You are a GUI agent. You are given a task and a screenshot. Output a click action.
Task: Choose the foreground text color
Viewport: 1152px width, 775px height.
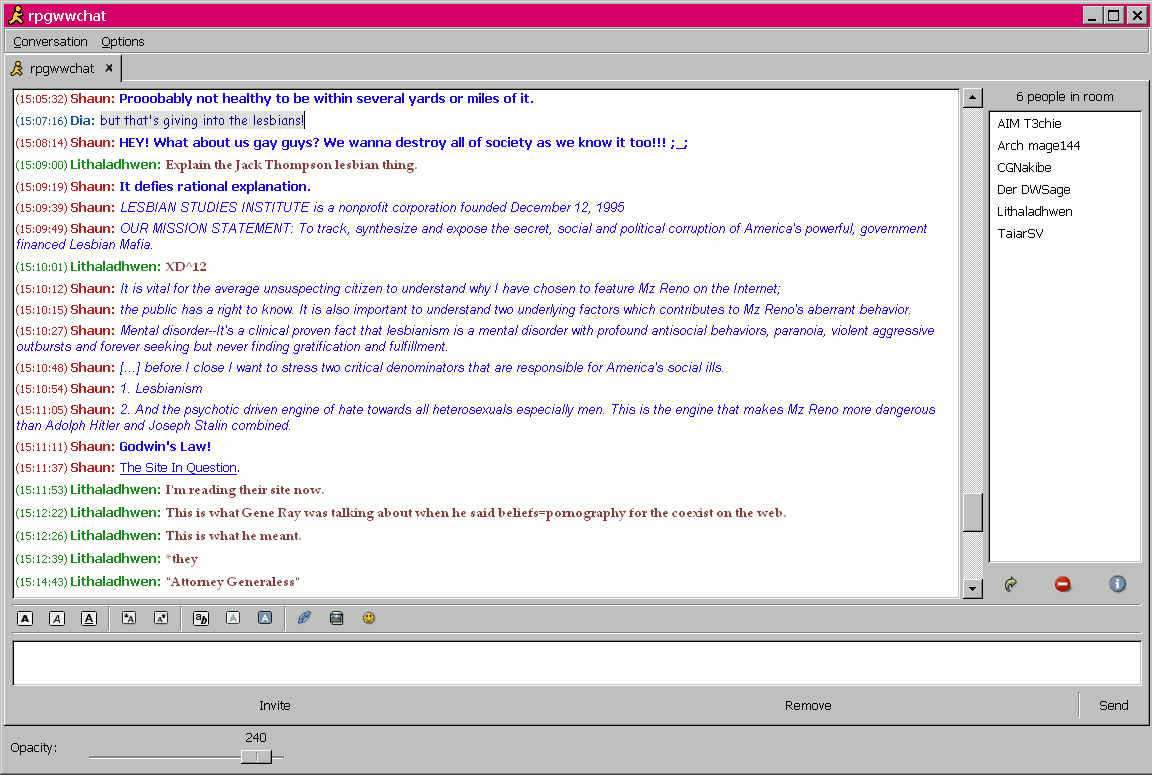point(233,619)
